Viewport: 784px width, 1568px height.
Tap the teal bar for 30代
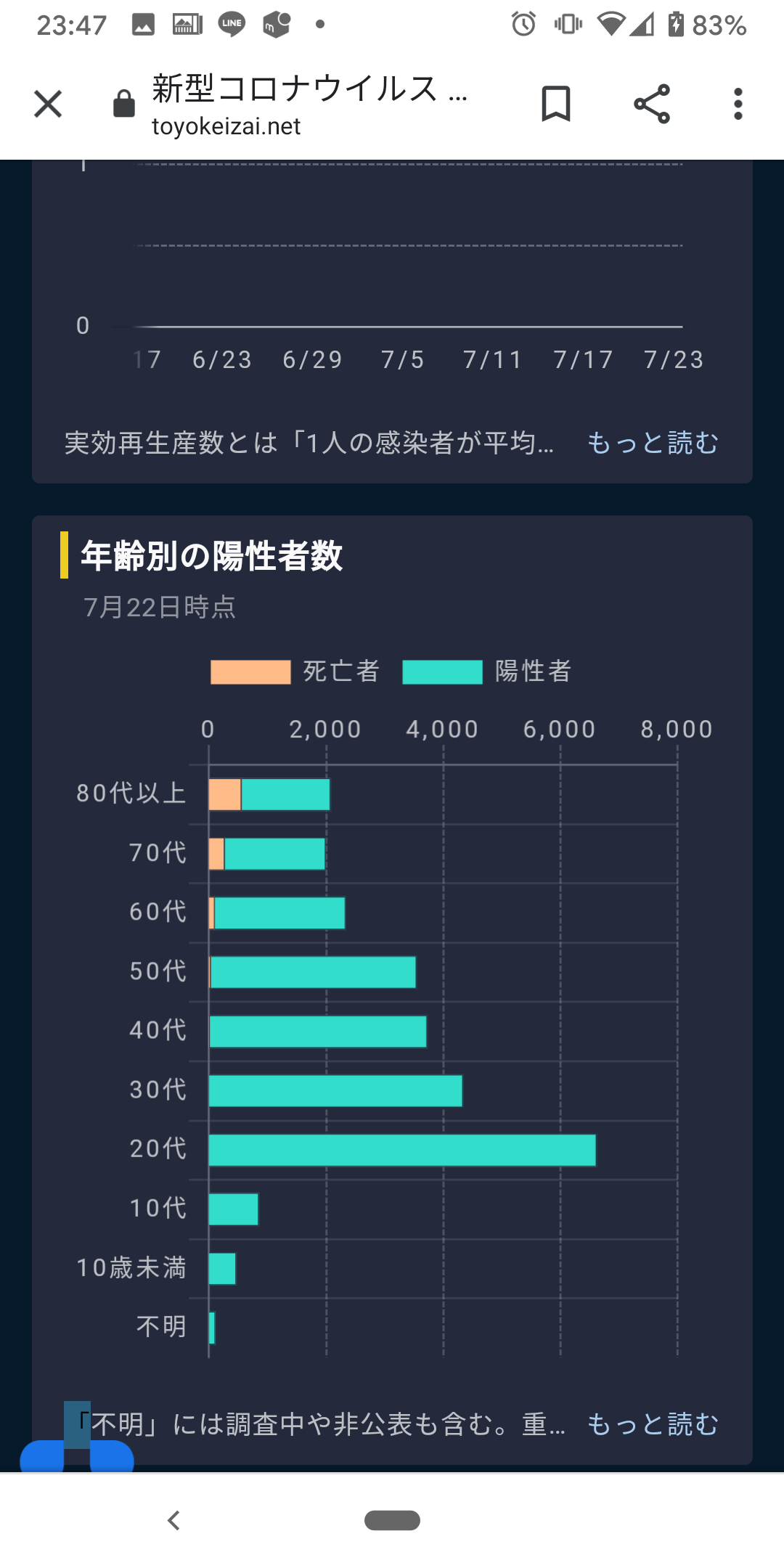coord(335,1091)
